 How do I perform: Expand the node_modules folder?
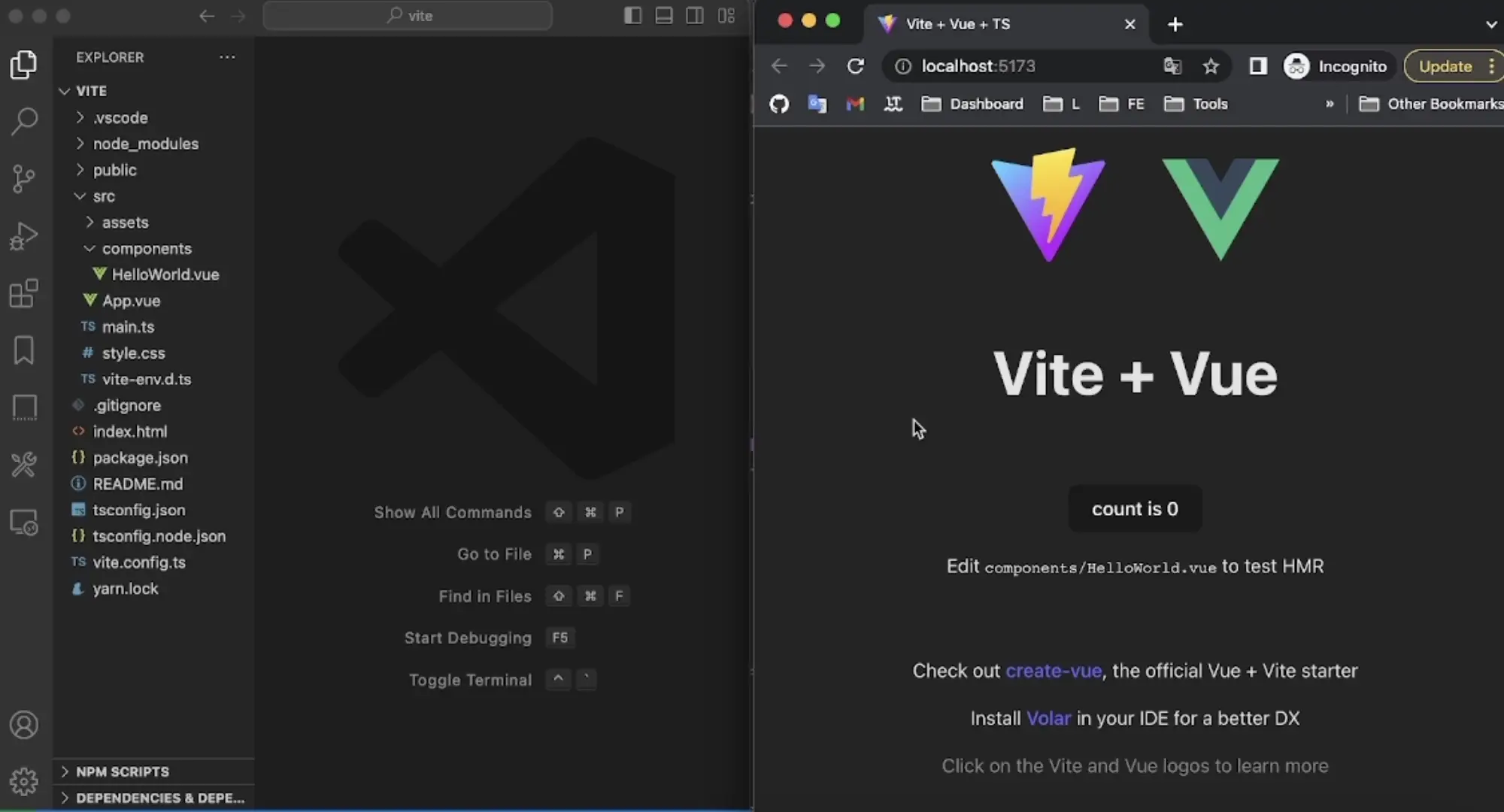(145, 144)
